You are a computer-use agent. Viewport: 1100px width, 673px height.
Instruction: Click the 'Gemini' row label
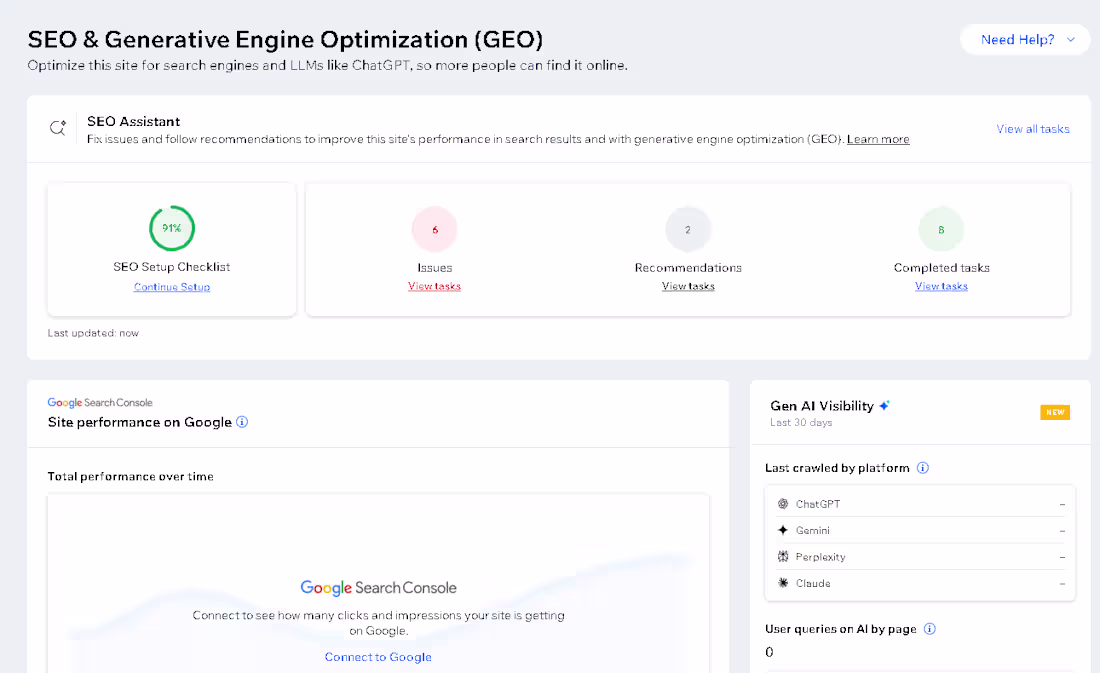(x=813, y=531)
